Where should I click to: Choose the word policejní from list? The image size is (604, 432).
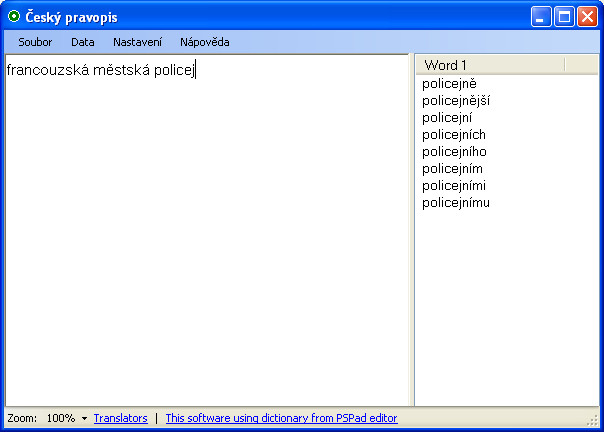tap(447, 118)
